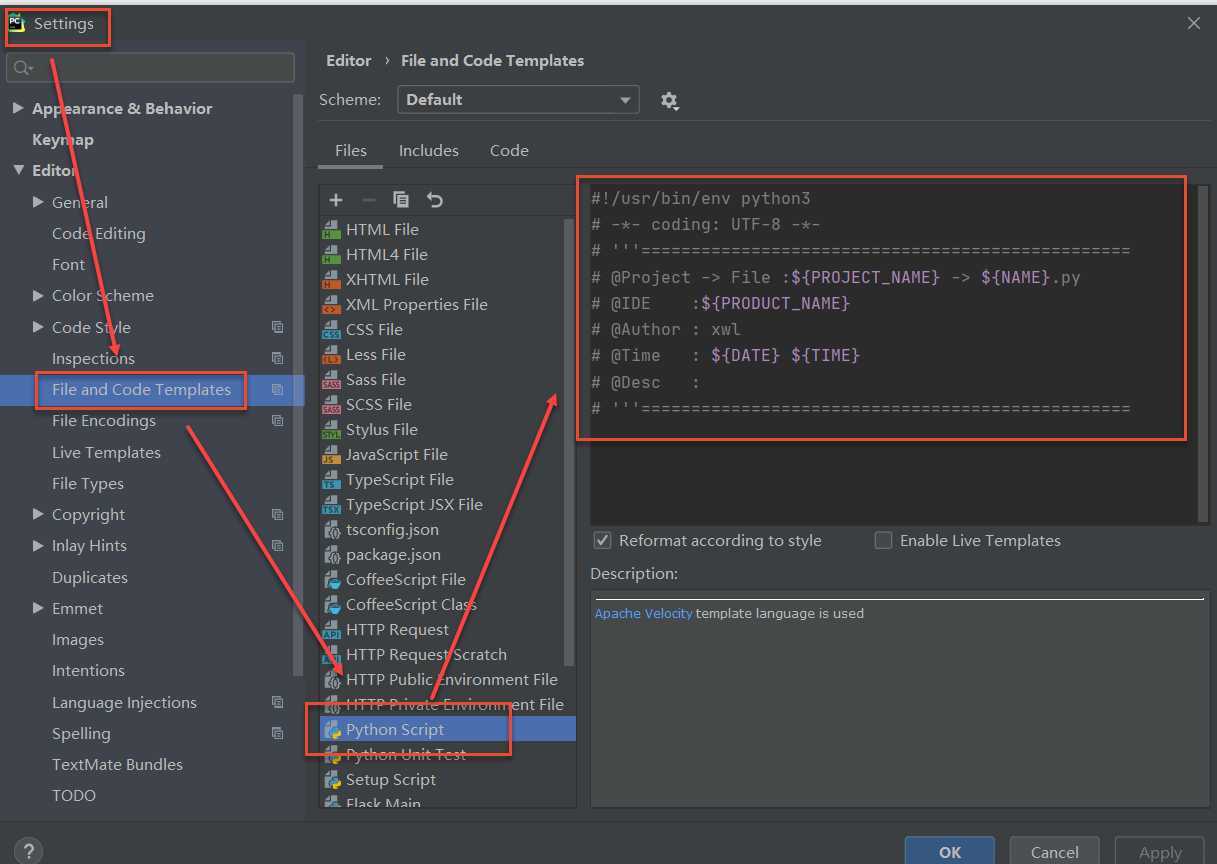Click the Reset to Default arrow icon

tap(434, 200)
